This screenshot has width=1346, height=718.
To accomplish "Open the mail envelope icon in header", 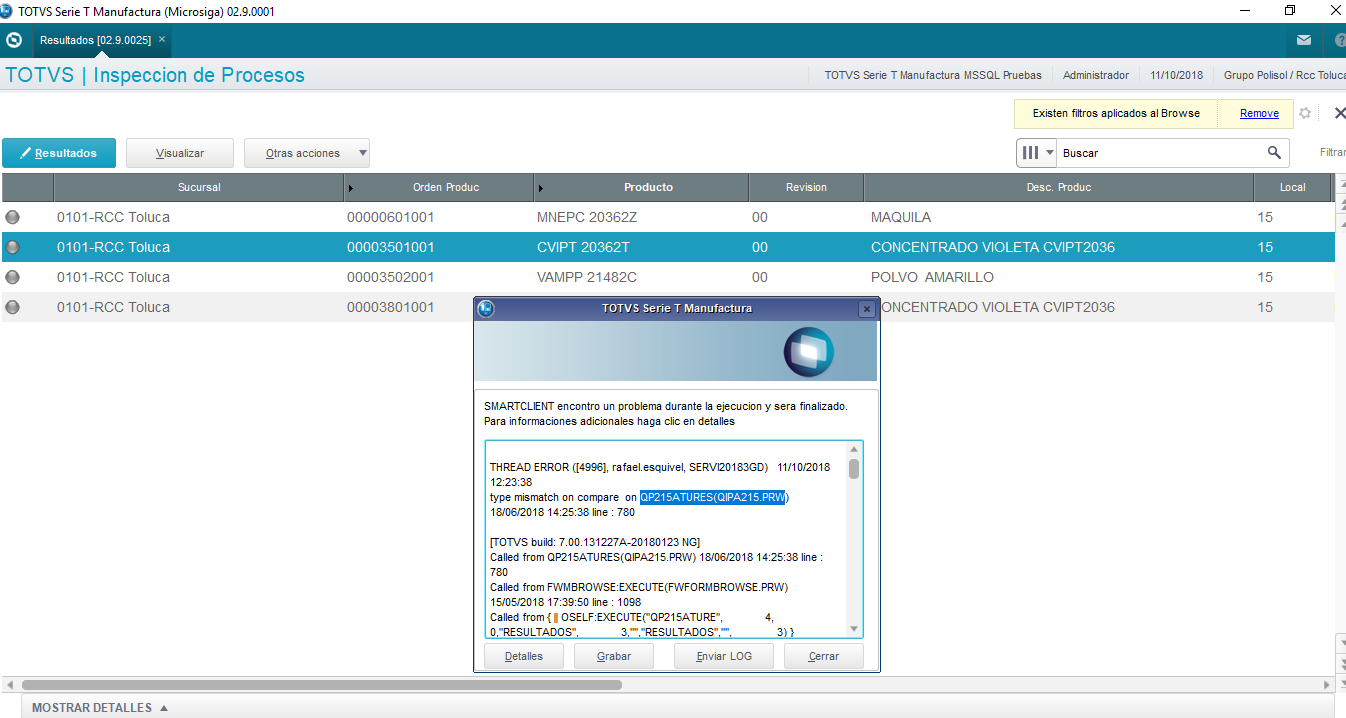I will [x=1304, y=41].
